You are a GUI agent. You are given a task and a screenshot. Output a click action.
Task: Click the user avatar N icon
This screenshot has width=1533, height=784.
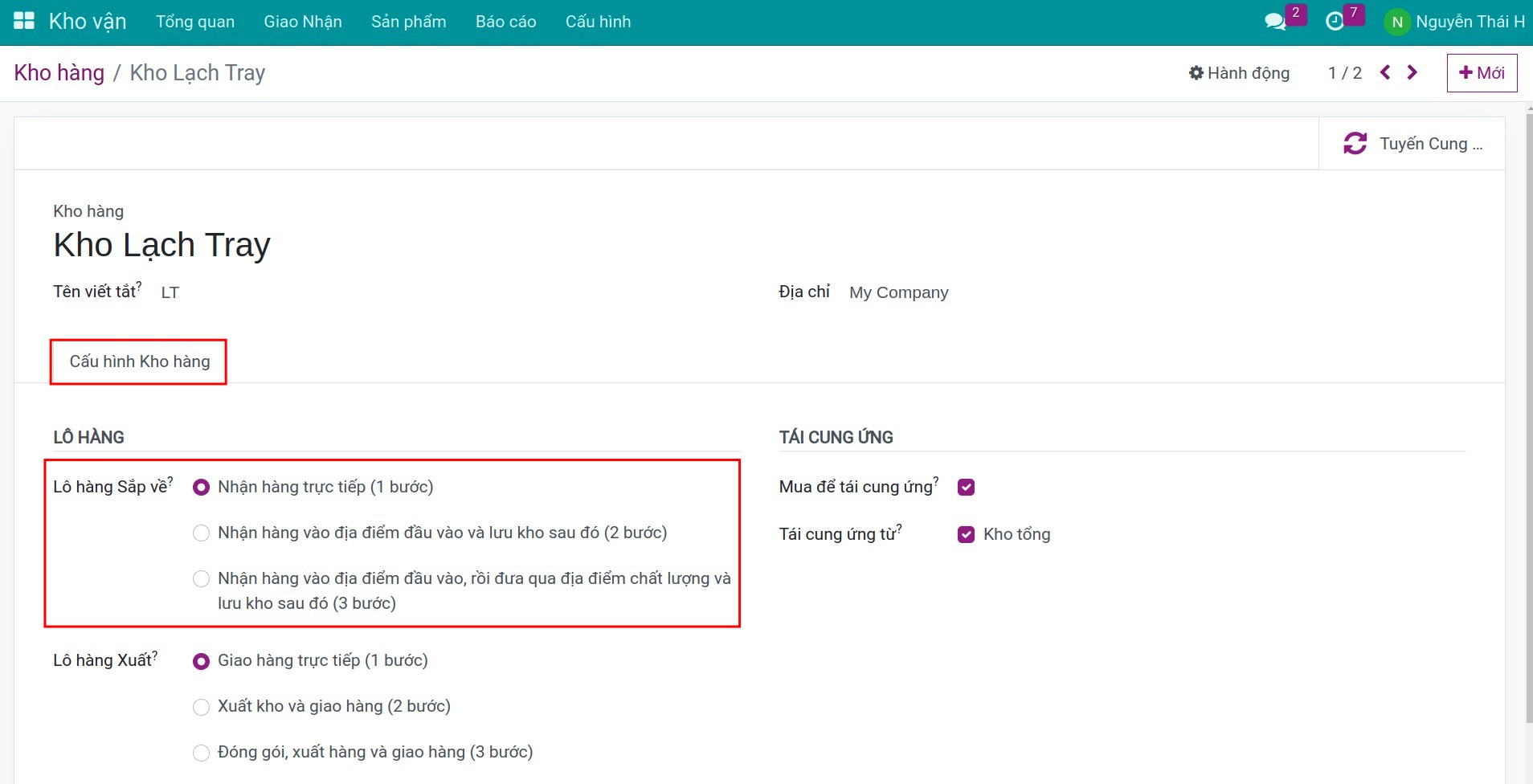pyautogui.click(x=1397, y=22)
